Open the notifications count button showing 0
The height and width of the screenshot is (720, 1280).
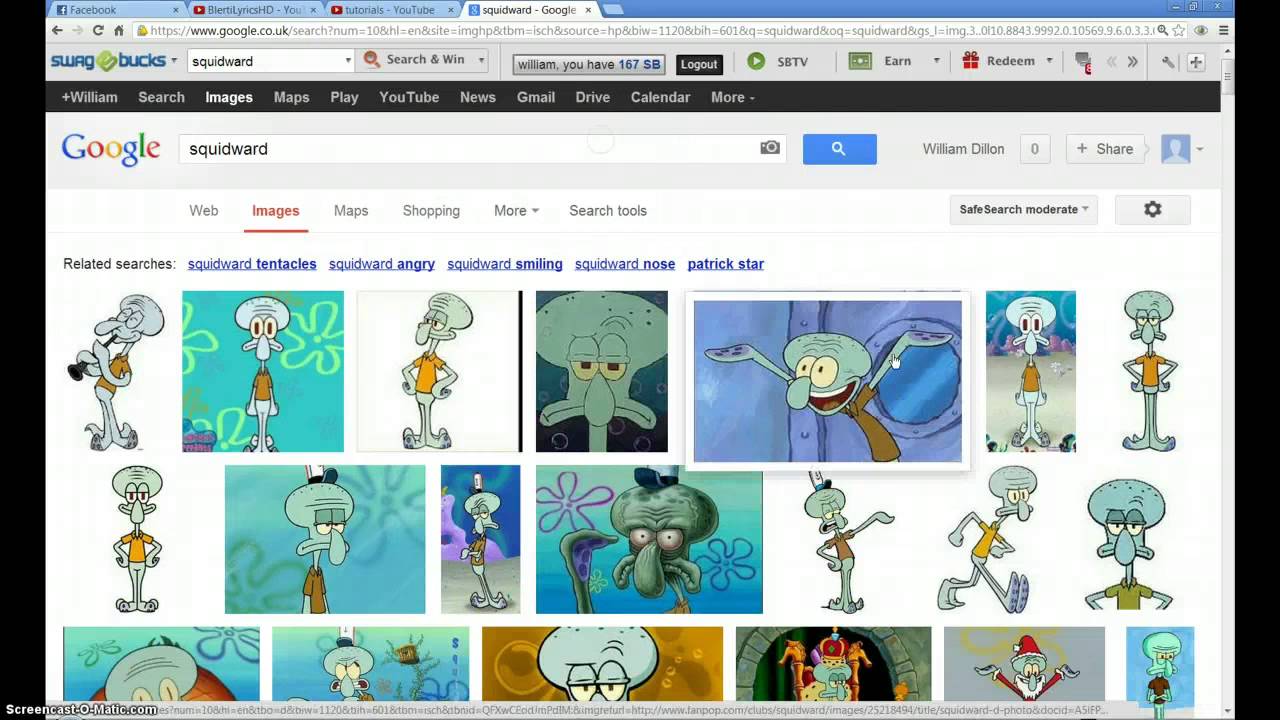coord(1035,149)
